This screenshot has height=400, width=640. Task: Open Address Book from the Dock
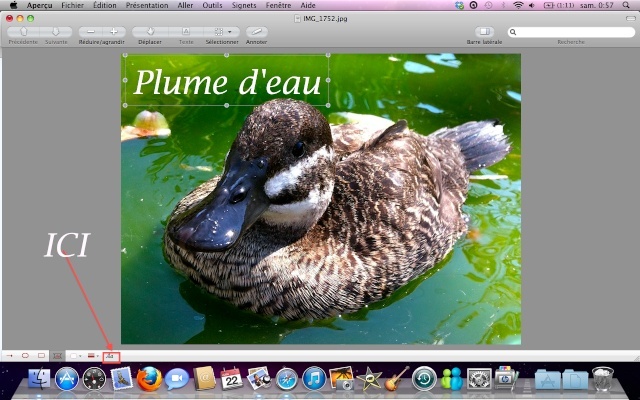click(x=204, y=378)
